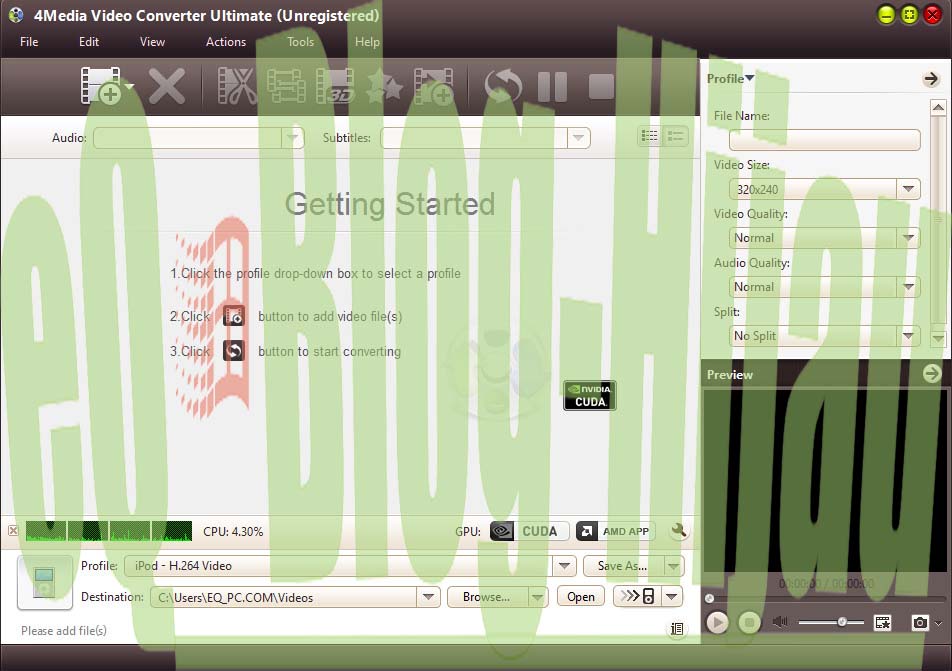Click the log/list icon in status bar

click(677, 629)
